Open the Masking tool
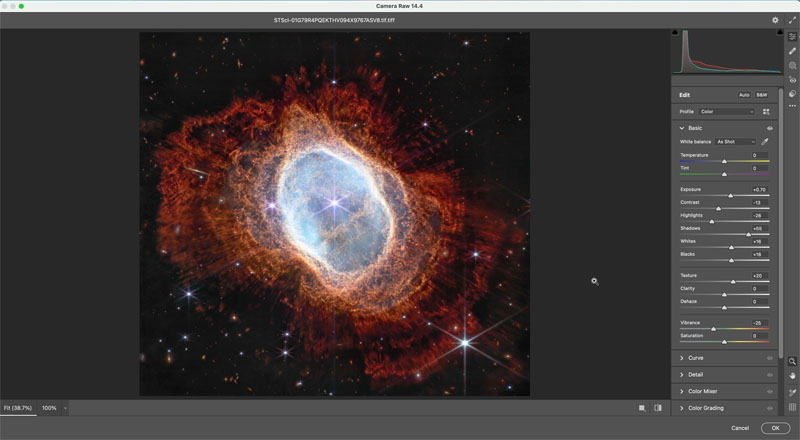The image size is (800, 440). [x=792, y=65]
